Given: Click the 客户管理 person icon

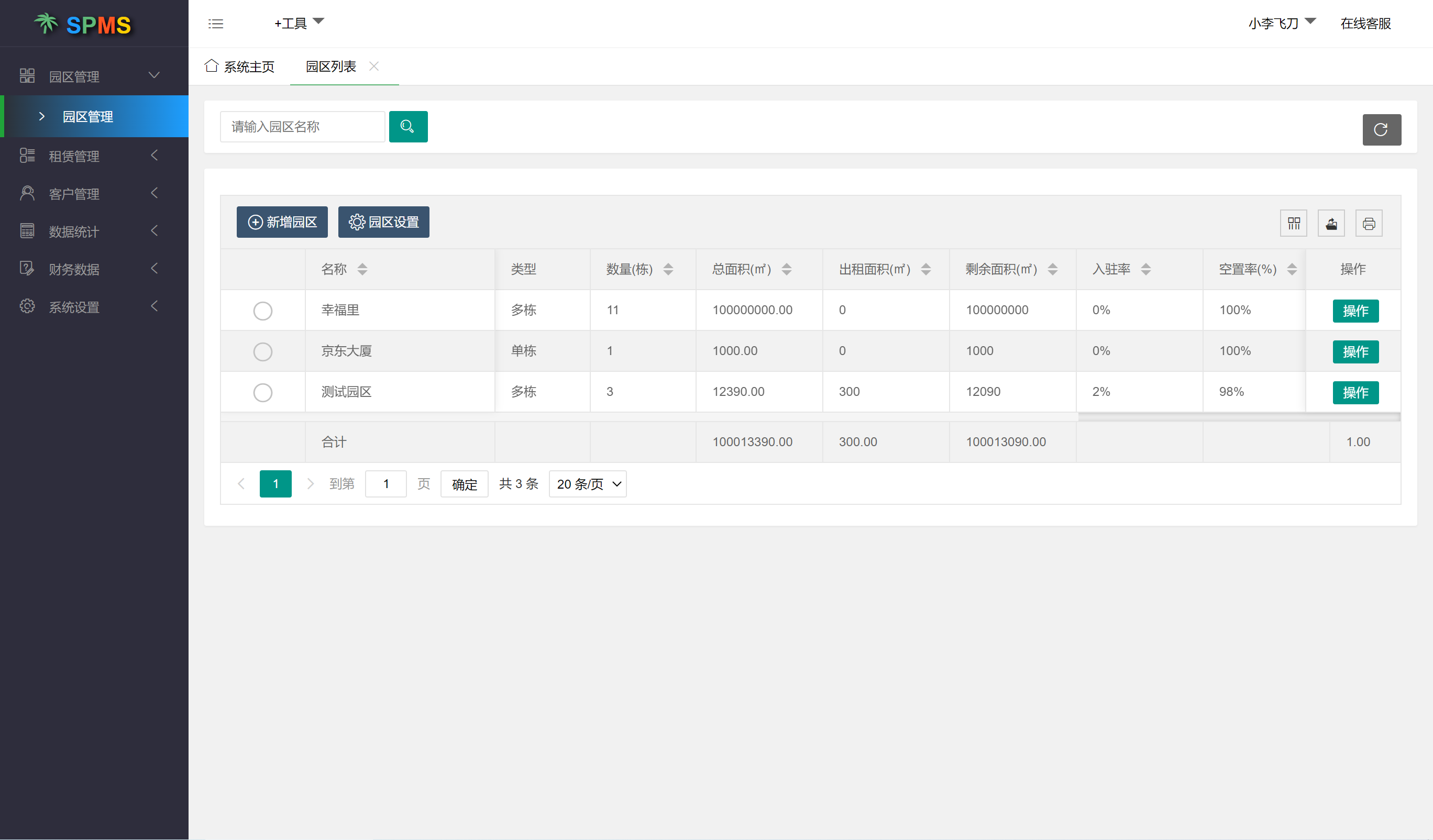Looking at the screenshot, I should pos(27,193).
